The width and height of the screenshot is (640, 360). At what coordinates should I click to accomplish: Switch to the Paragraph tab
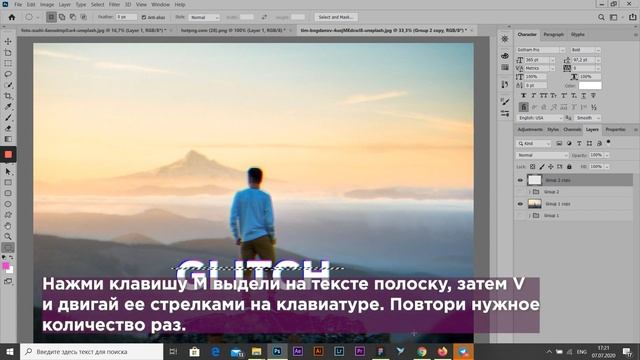click(553, 35)
